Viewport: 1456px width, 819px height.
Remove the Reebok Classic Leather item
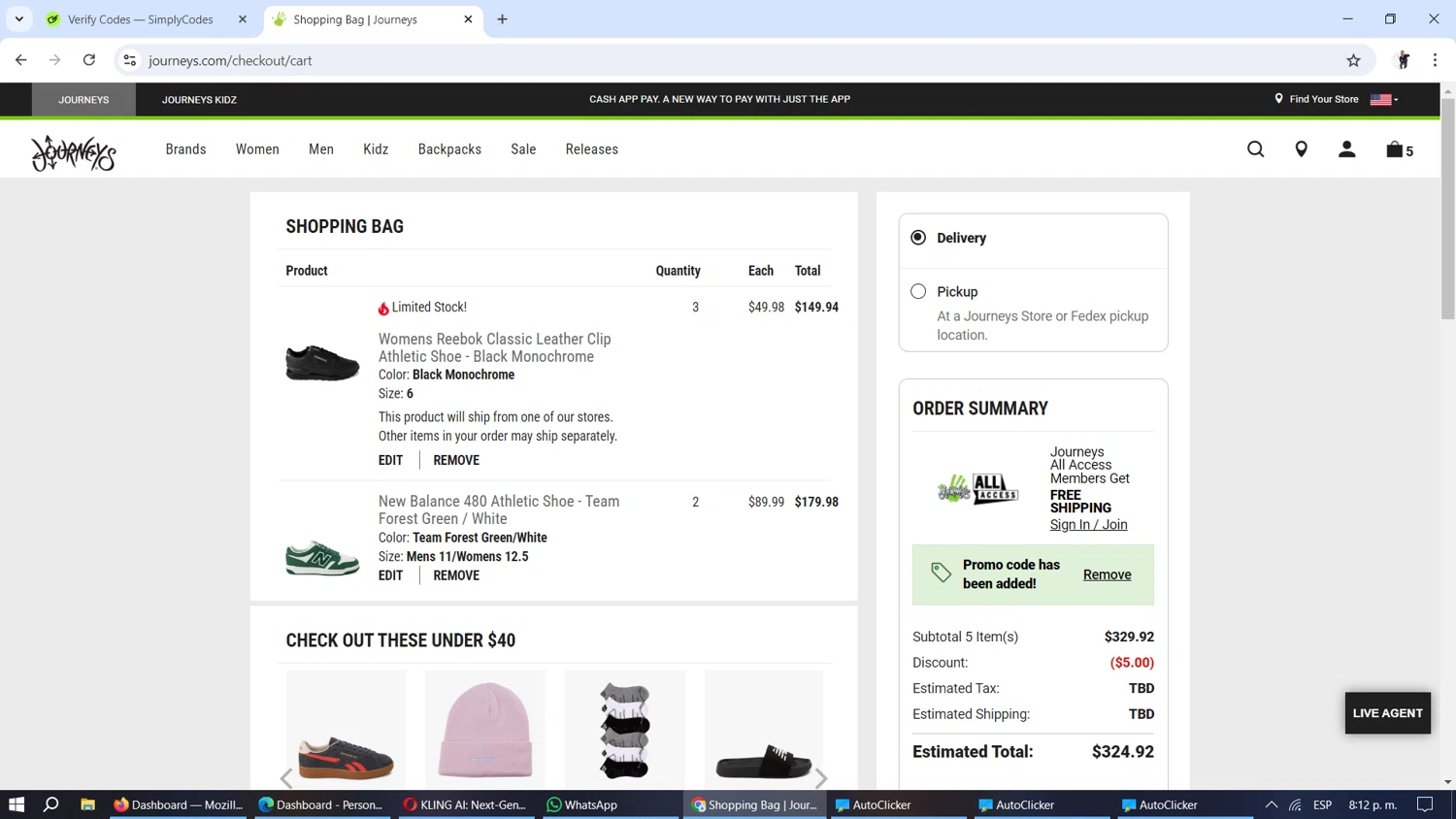click(456, 460)
